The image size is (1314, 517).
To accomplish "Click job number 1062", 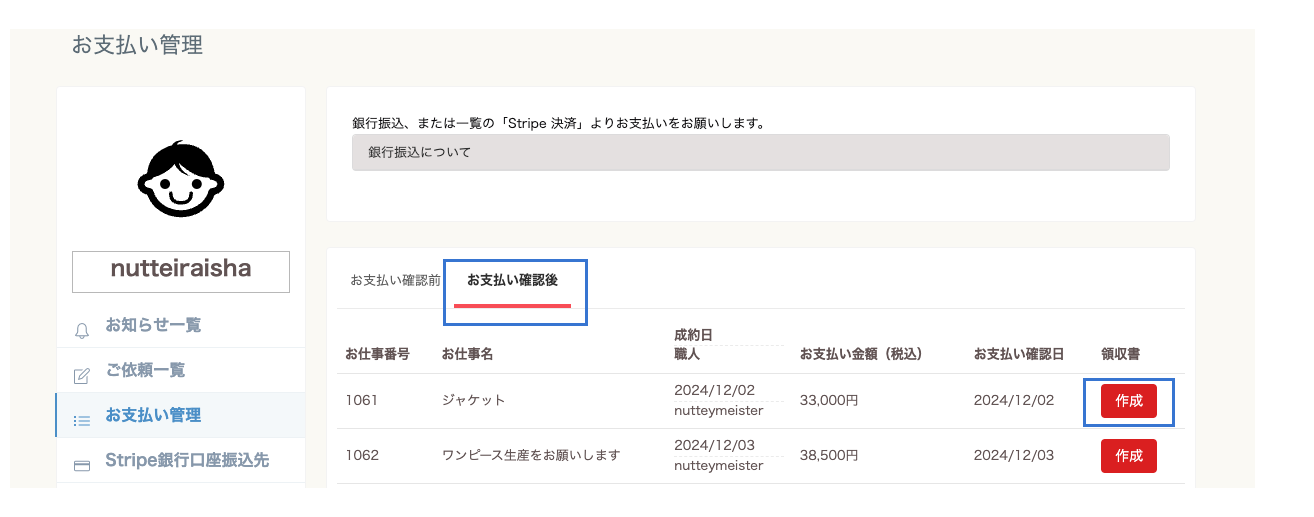I will point(360,455).
